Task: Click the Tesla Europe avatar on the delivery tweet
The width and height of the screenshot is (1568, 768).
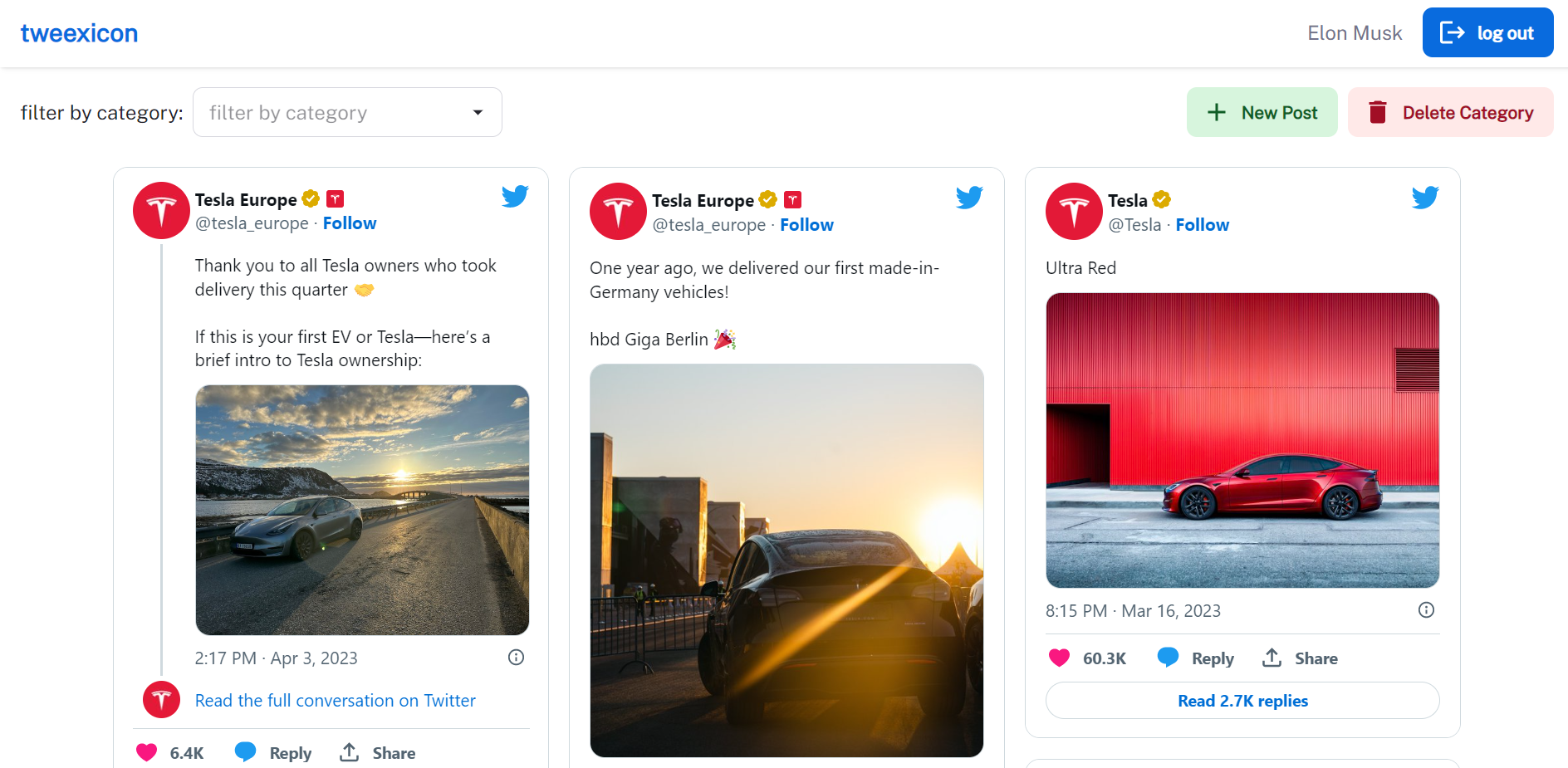Action: [161, 211]
